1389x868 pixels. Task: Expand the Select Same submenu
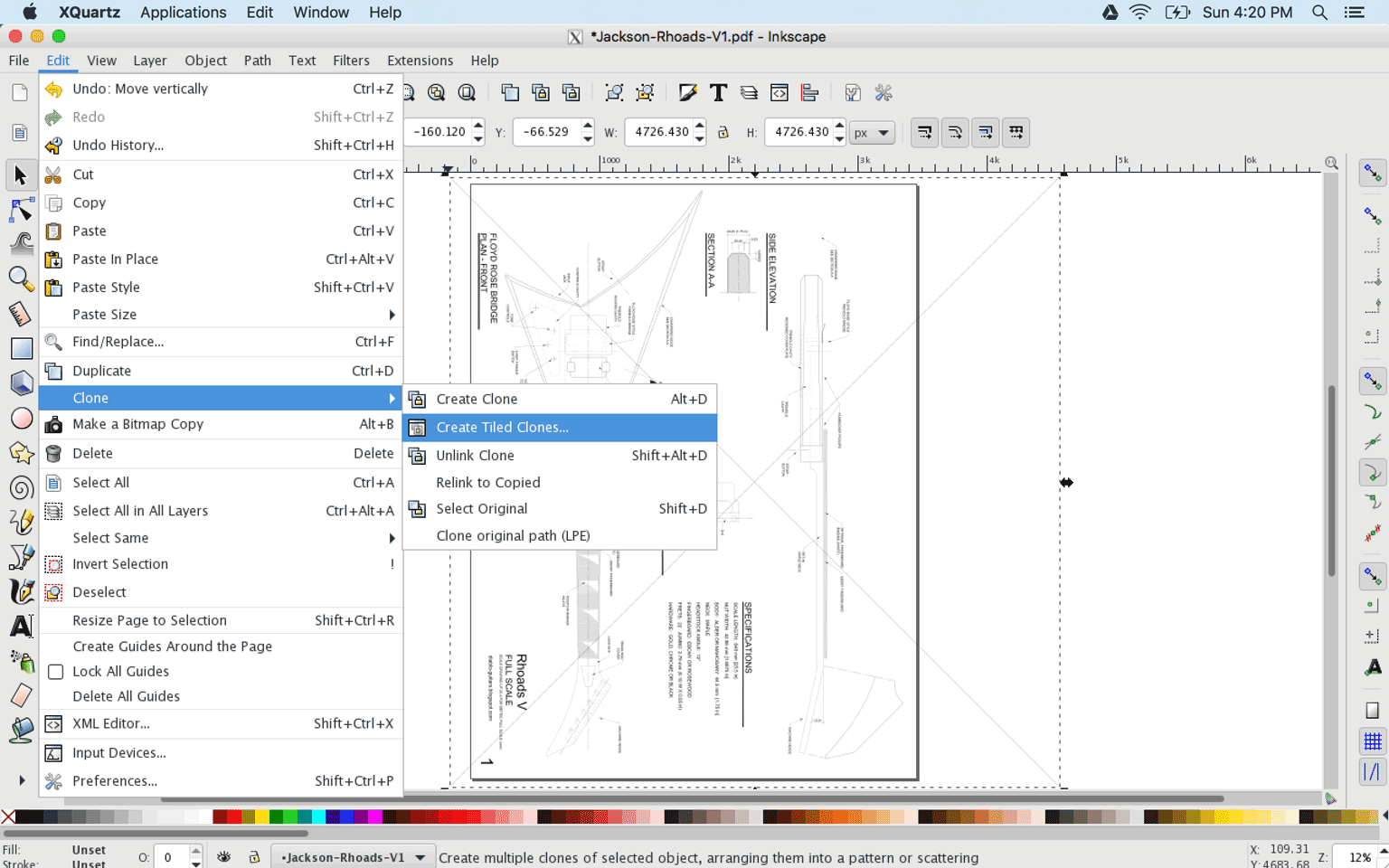392,538
